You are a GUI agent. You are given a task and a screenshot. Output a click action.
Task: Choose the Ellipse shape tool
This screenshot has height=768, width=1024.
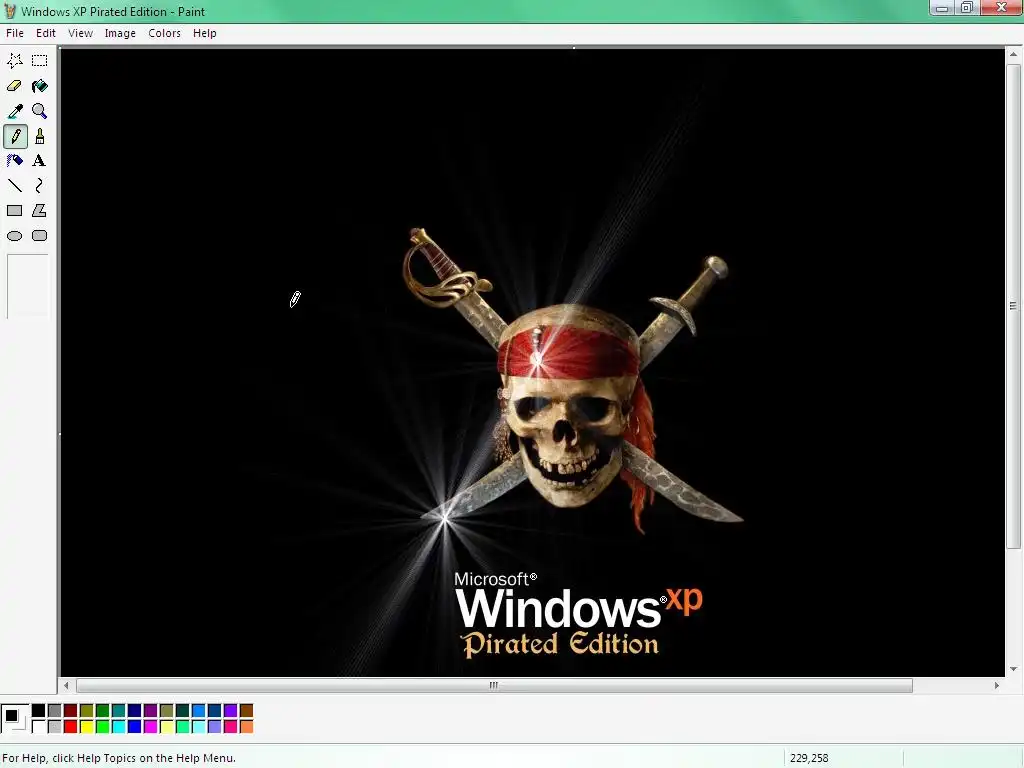pos(14,236)
